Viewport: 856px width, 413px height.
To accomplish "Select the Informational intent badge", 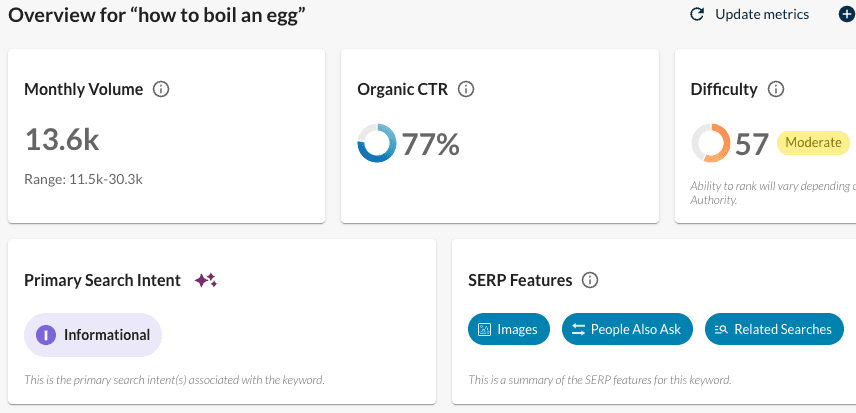I will point(93,335).
